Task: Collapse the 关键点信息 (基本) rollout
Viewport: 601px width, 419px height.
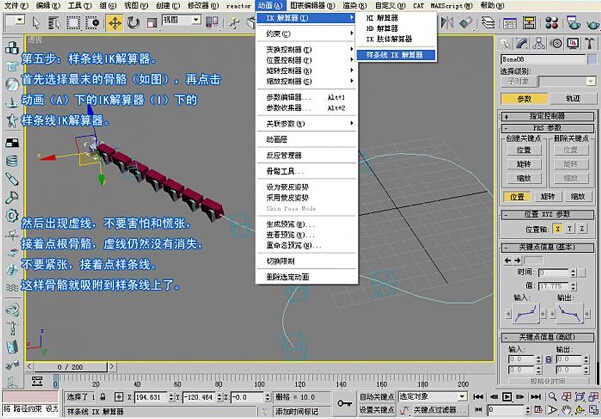Action: click(547, 247)
